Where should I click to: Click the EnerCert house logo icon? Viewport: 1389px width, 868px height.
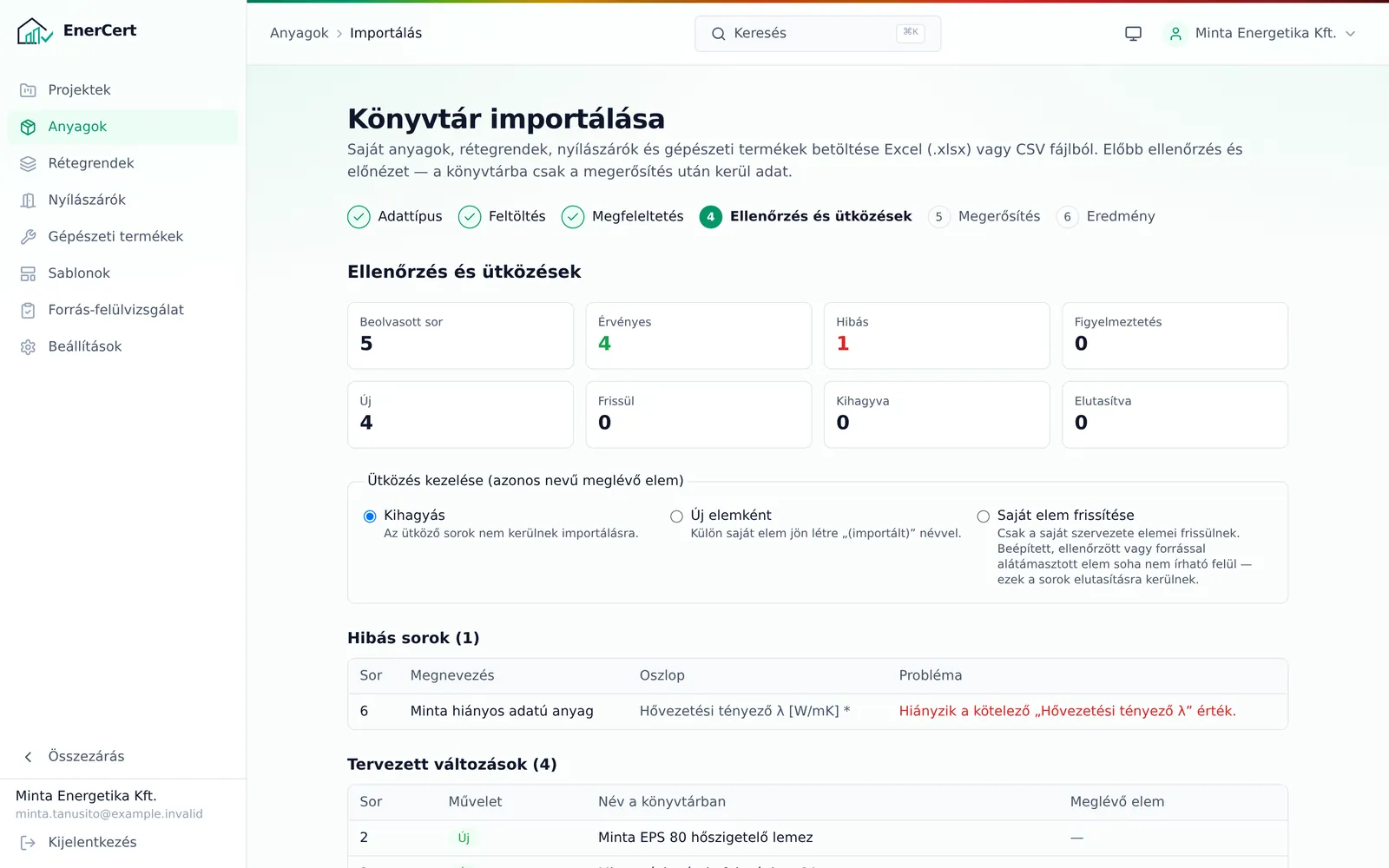pyautogui.click(x=35, y=31)
